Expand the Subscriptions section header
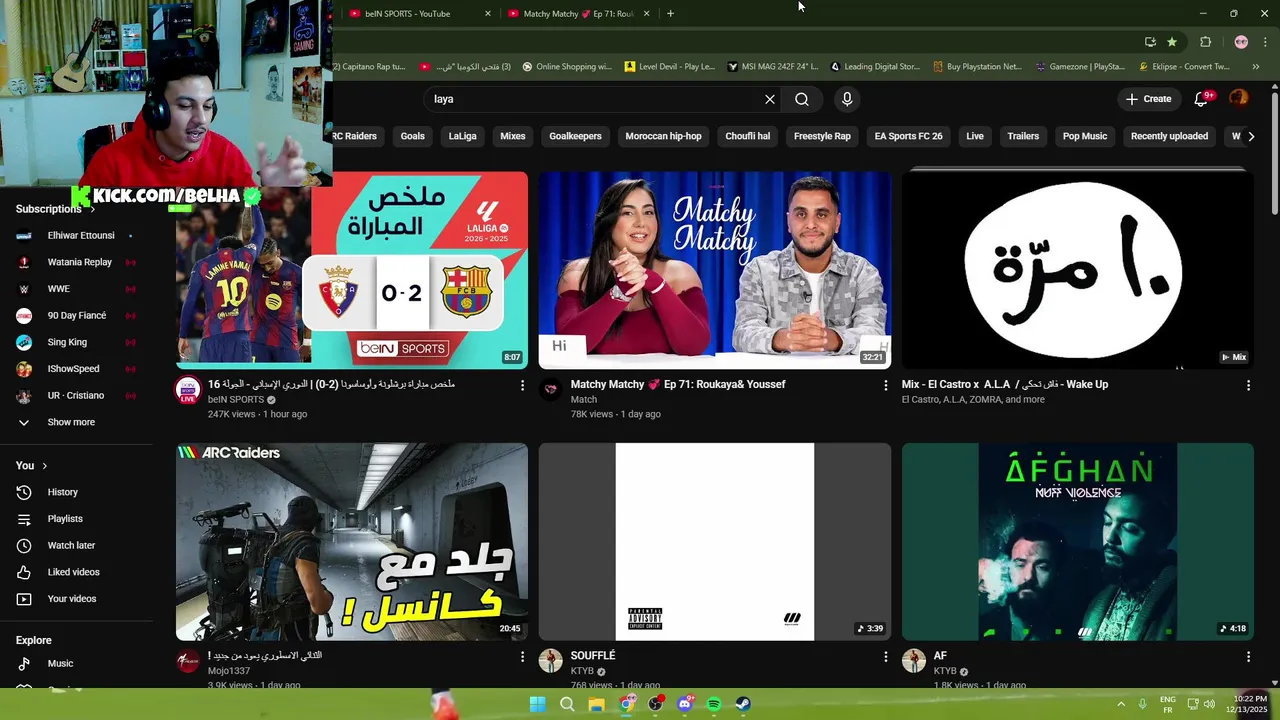 tap(55, 209)
